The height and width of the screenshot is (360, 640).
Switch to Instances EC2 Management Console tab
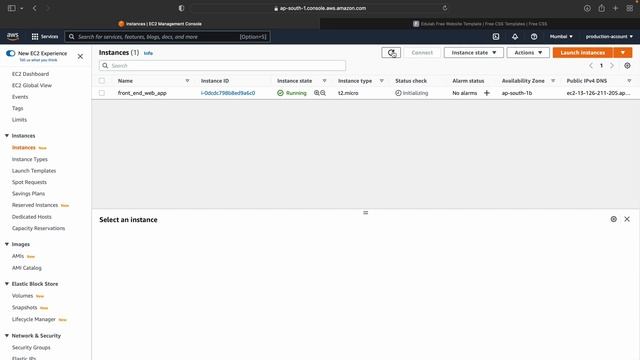coord(160,24)
